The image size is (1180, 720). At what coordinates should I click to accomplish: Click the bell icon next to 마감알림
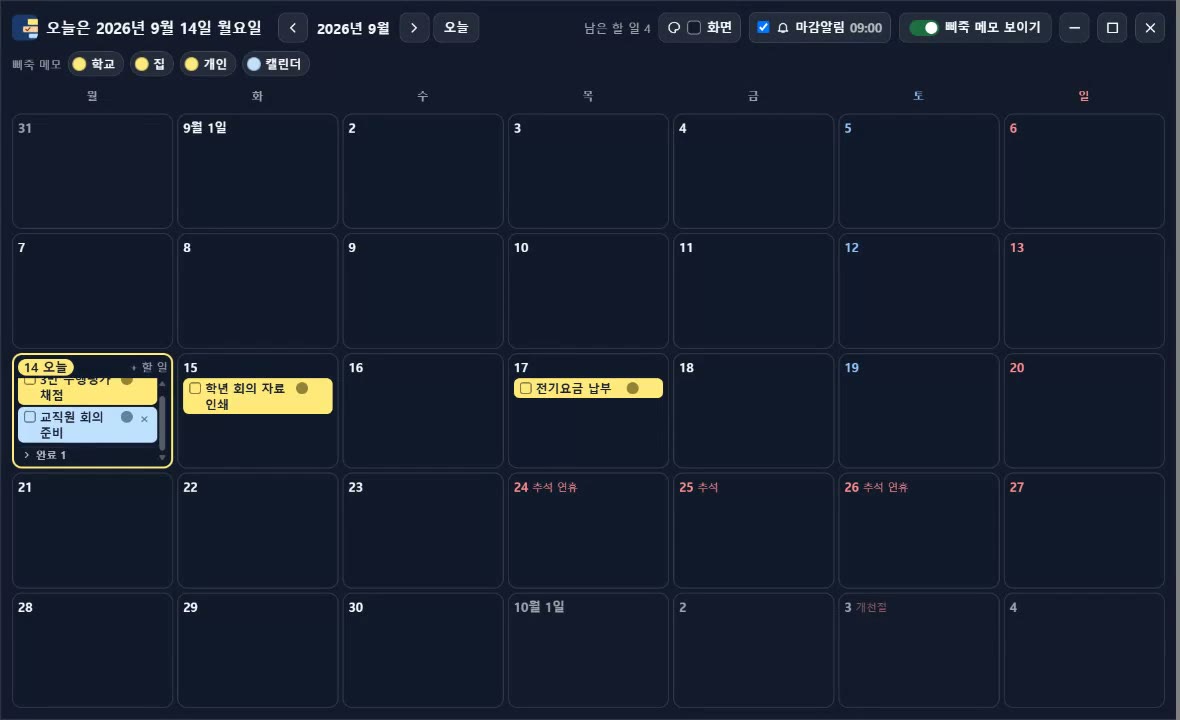point(783,28)
